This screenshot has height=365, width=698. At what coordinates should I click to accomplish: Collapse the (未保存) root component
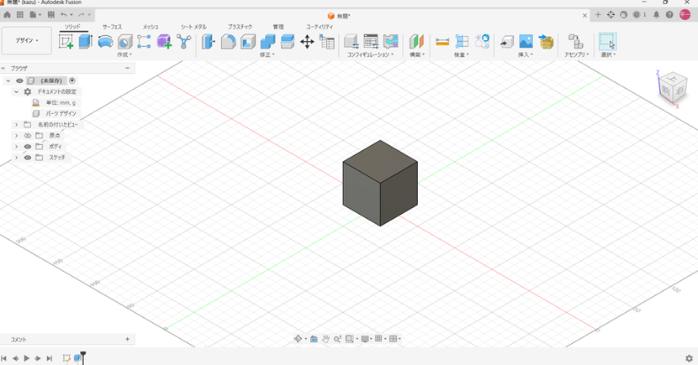tap(8, 81)
